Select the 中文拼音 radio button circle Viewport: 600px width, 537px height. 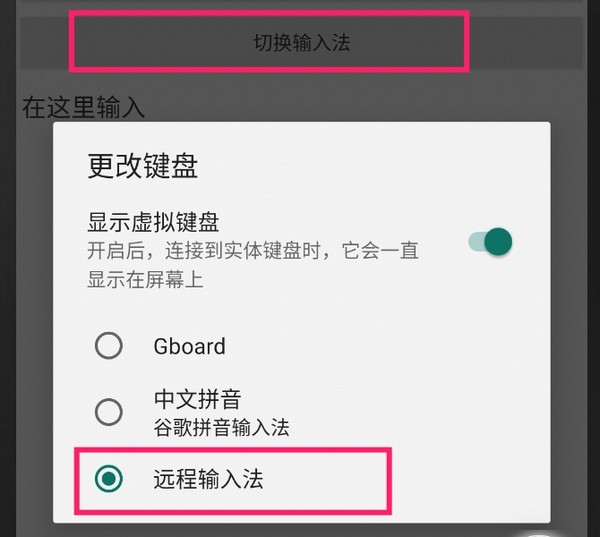[108, 411]
